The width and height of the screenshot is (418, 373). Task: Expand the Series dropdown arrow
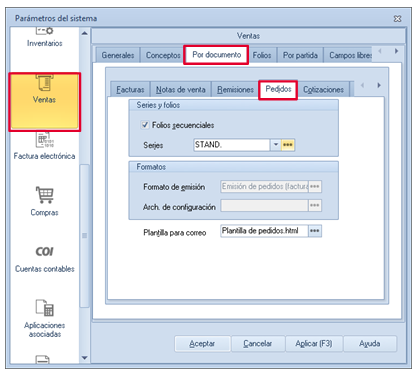[276, 145]
